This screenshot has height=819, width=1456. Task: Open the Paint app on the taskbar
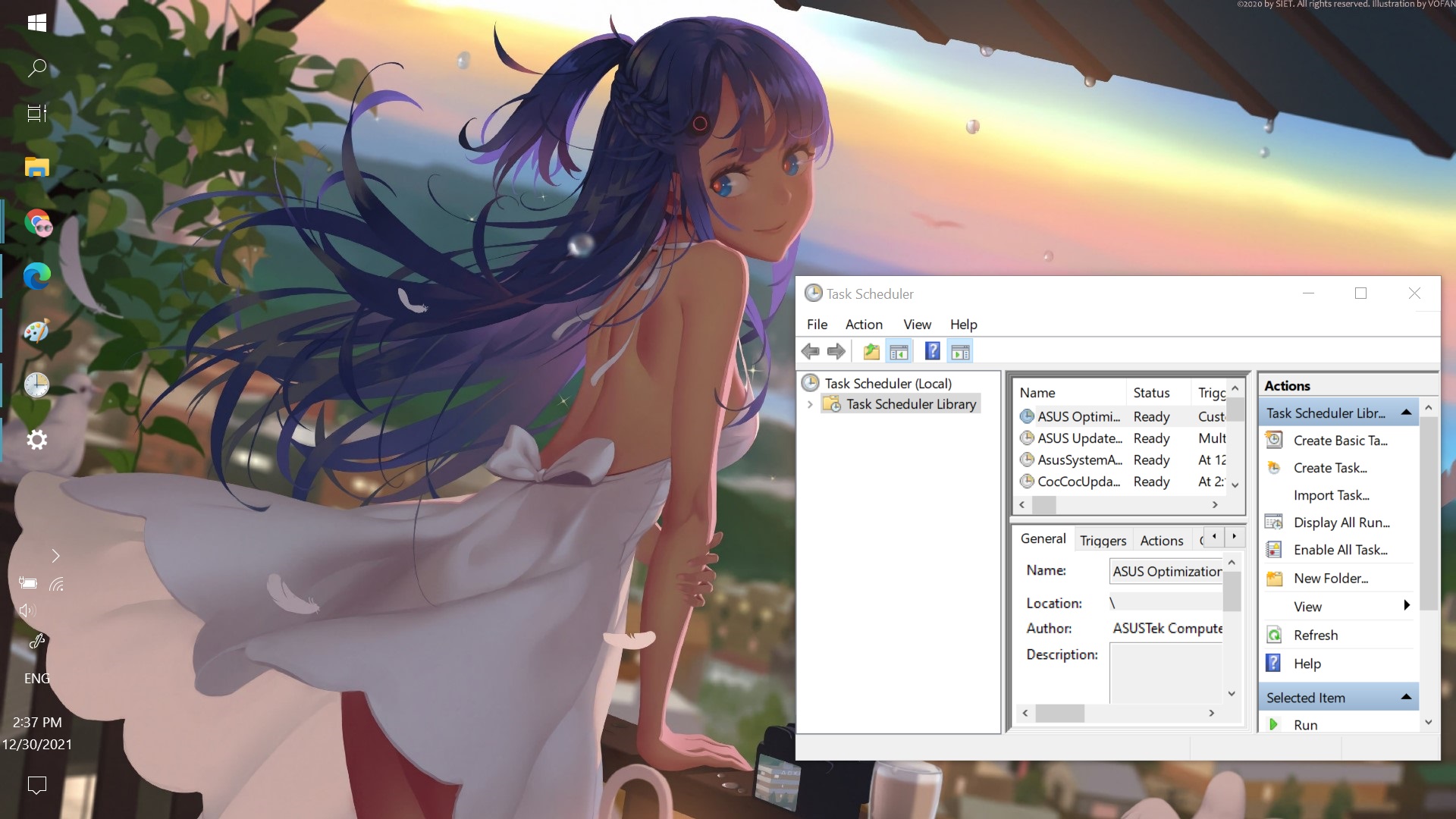pyautogui.click(x=36, y=331)
